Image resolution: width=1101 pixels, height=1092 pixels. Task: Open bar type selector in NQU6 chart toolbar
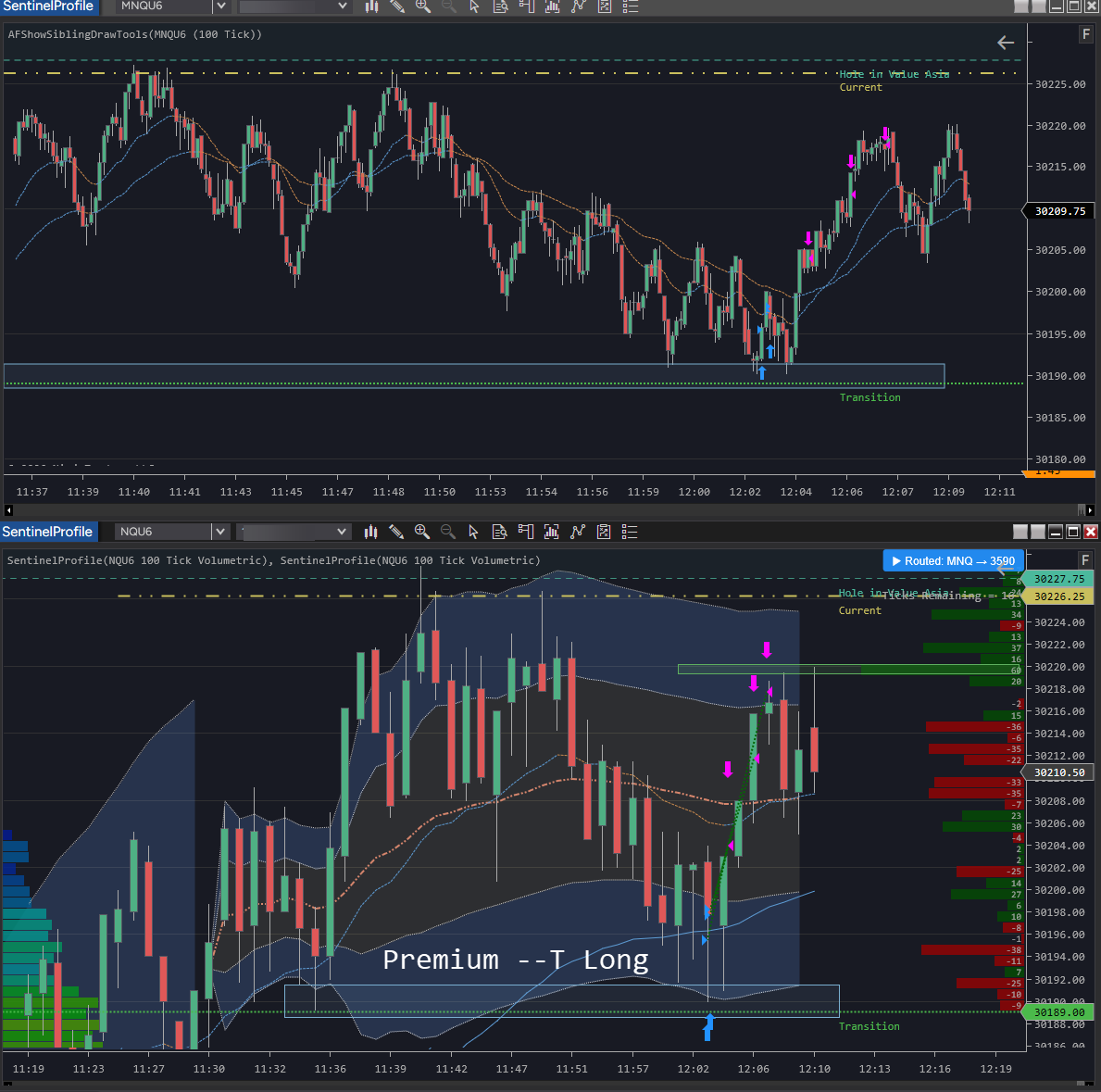tap(370, 532)
